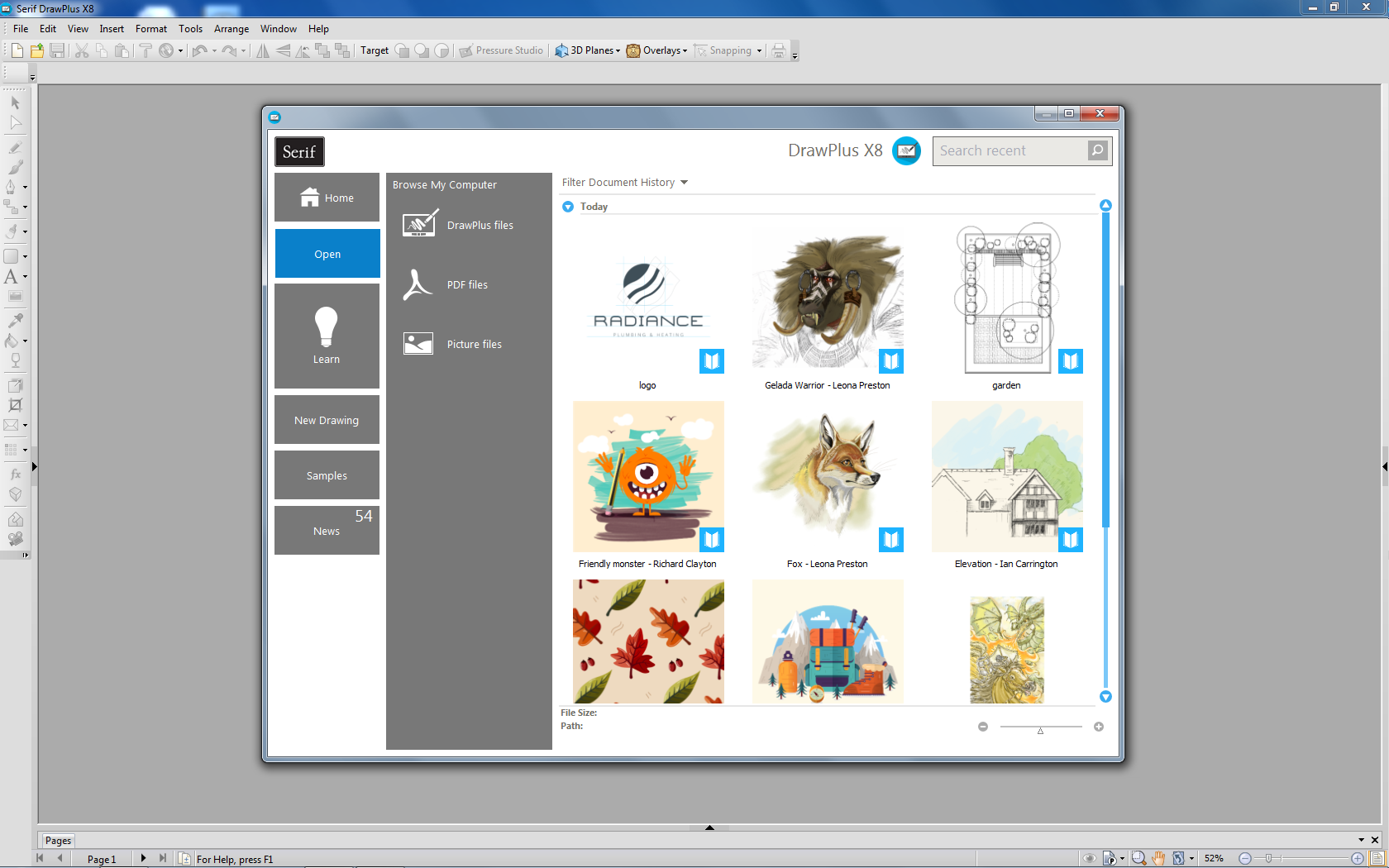Collapse the Today history group
The height and width of the screenshot is (868, 1389).
tap(568, 207)
